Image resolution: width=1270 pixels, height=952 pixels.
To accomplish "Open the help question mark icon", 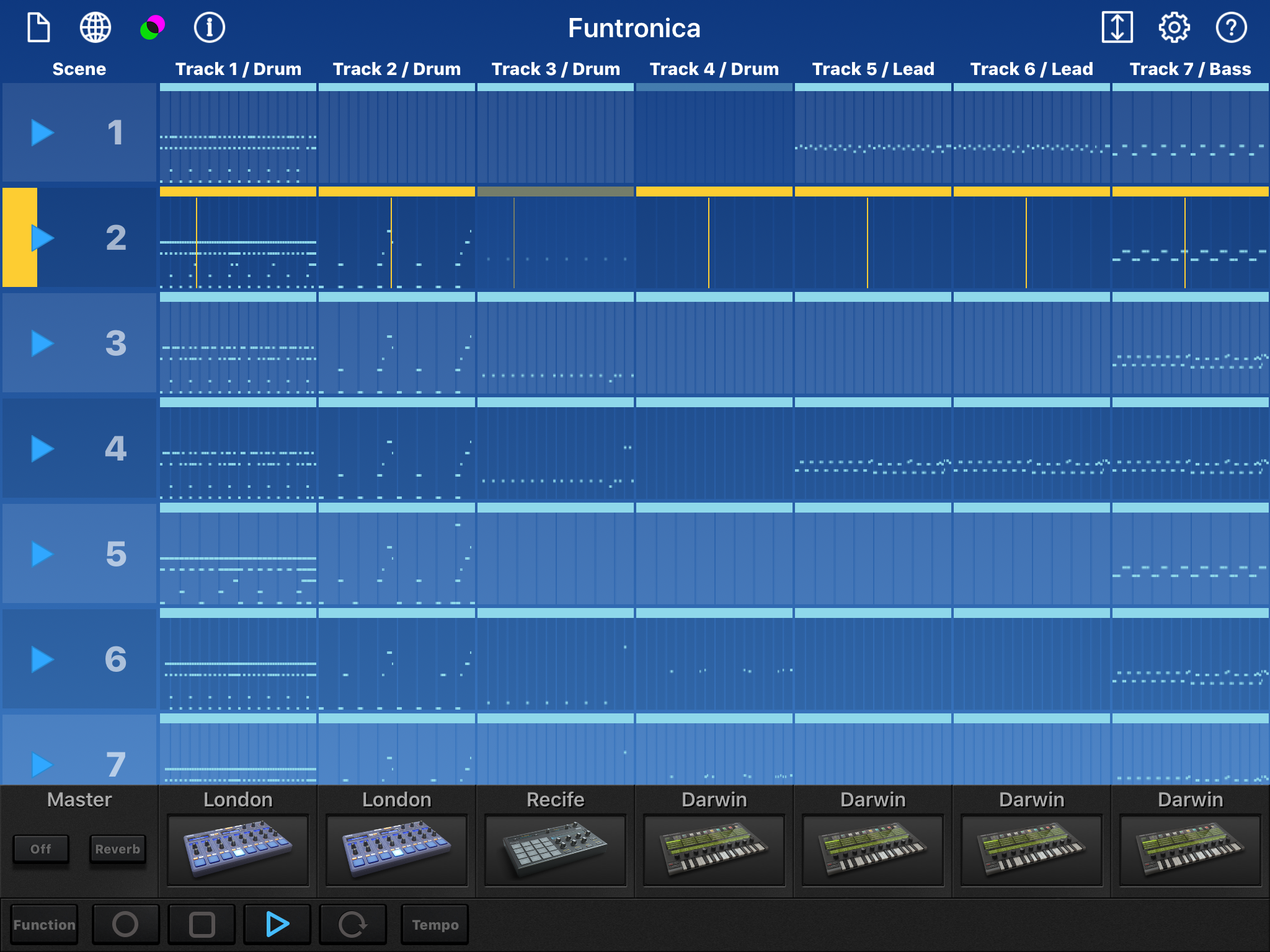I will [1232, 28].
